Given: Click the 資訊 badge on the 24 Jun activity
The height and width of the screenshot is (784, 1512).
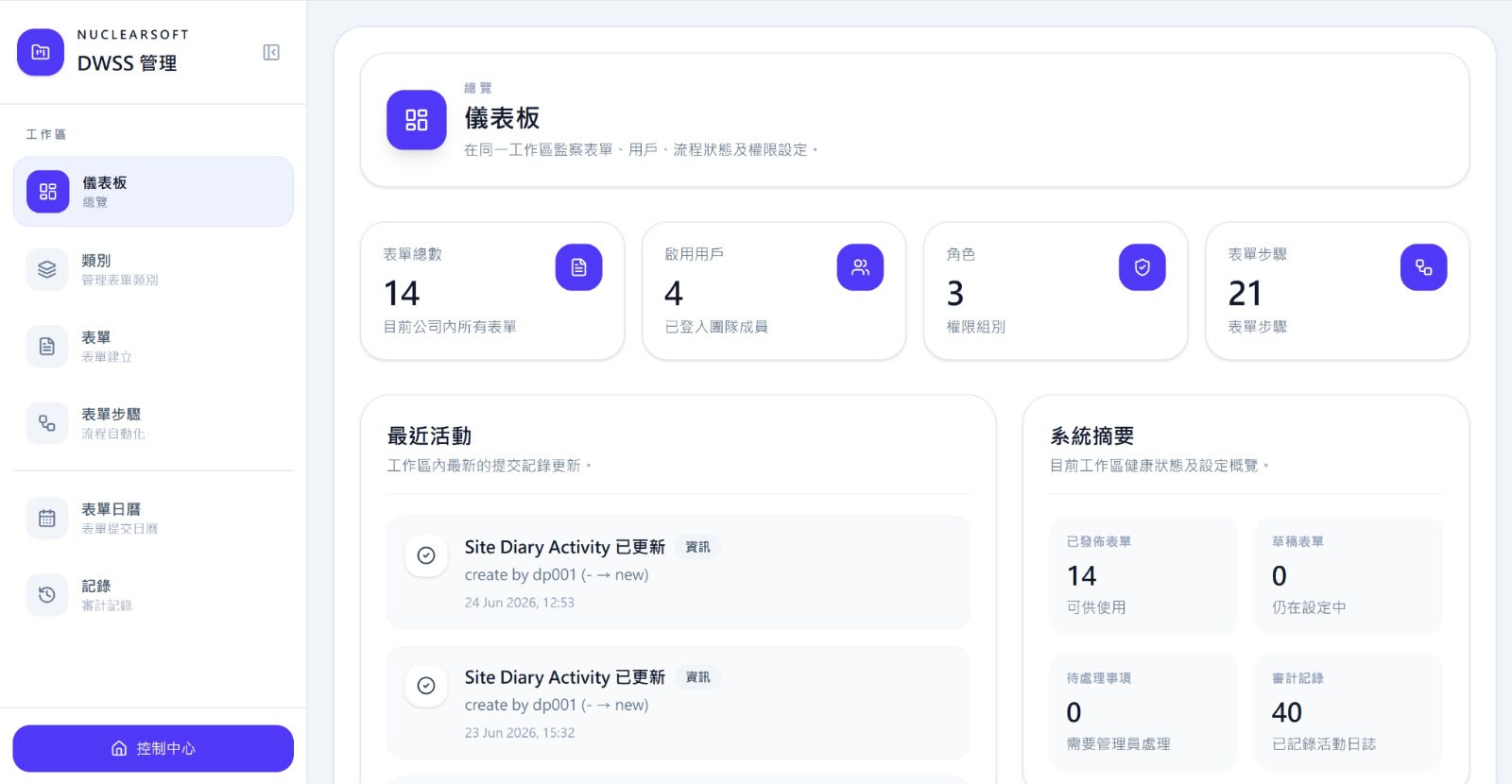Looking at the screenshot, I should [697, 547].
